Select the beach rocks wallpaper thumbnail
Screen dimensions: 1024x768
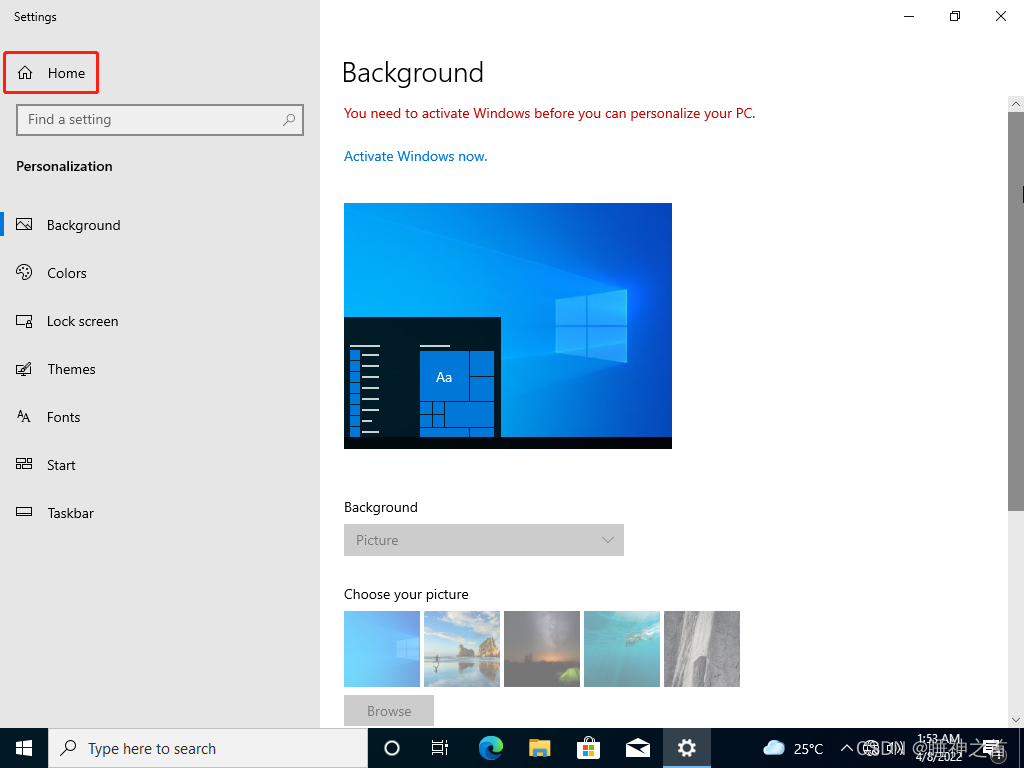click(462, 649)
